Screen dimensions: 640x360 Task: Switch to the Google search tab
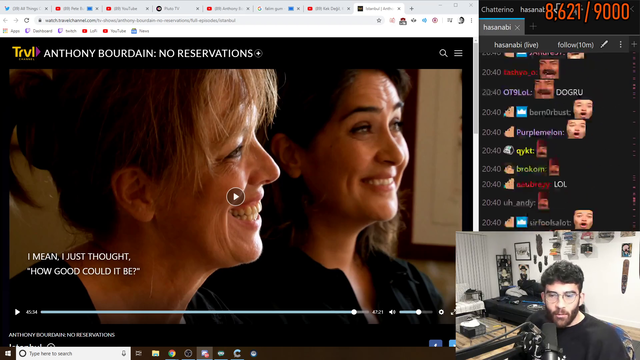pyautogui.click(x=278, y=9)
